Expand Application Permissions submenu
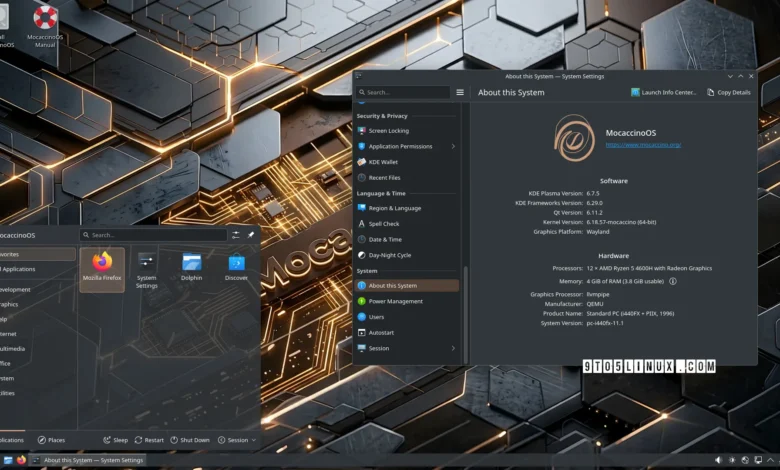The height and width of the screenshot is (470, 780). (453, 146)
